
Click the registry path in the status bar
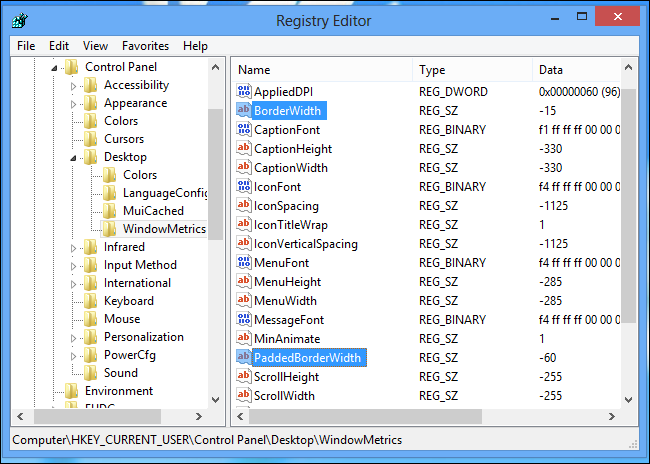tap(207, 440)
